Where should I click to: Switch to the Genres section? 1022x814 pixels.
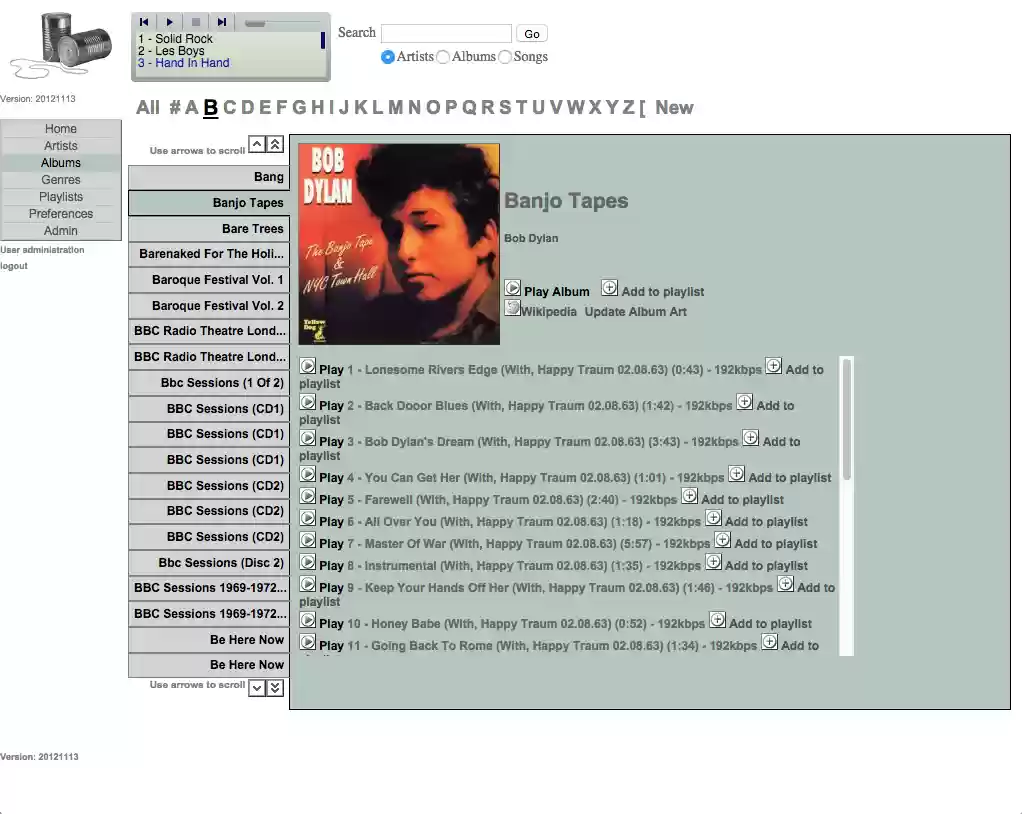pos(60,179)
